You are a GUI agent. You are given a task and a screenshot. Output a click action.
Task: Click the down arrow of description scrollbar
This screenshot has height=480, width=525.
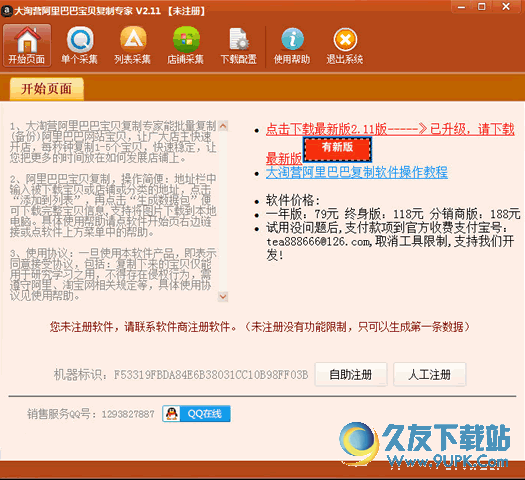coord(223,296)
